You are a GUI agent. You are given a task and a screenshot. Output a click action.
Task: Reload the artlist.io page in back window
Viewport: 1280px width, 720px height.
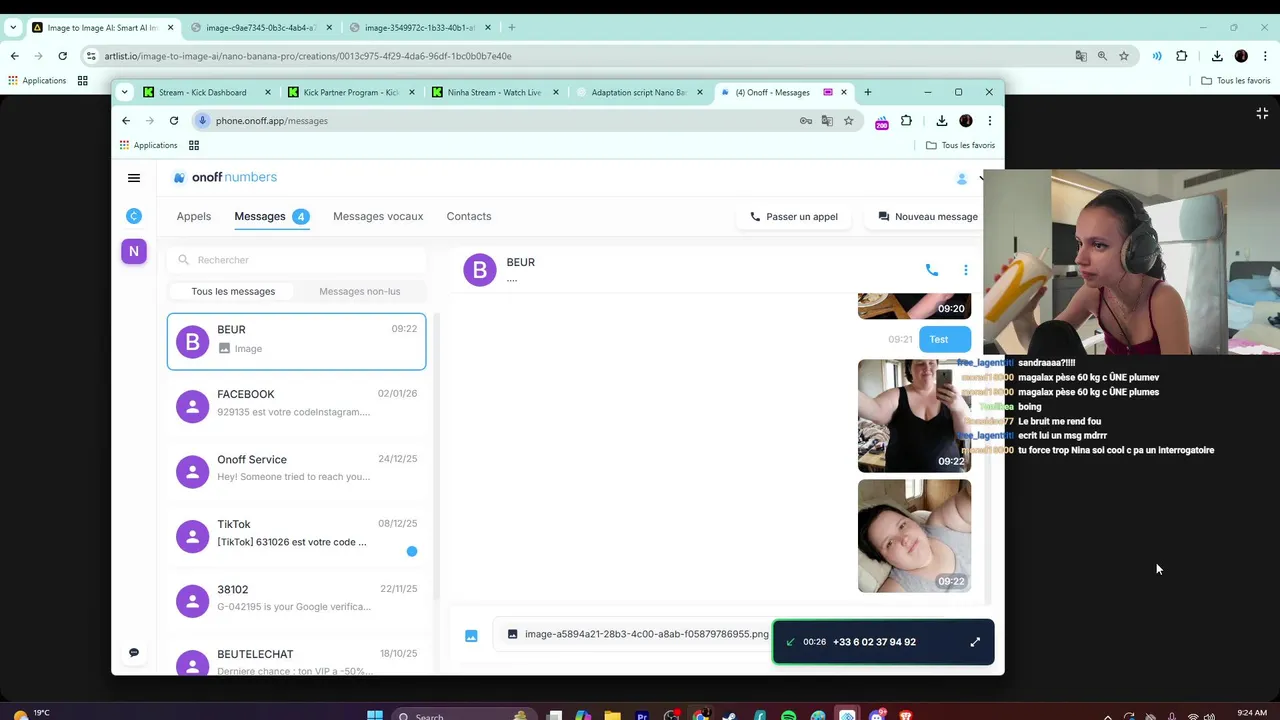click(x=62, y=56)
